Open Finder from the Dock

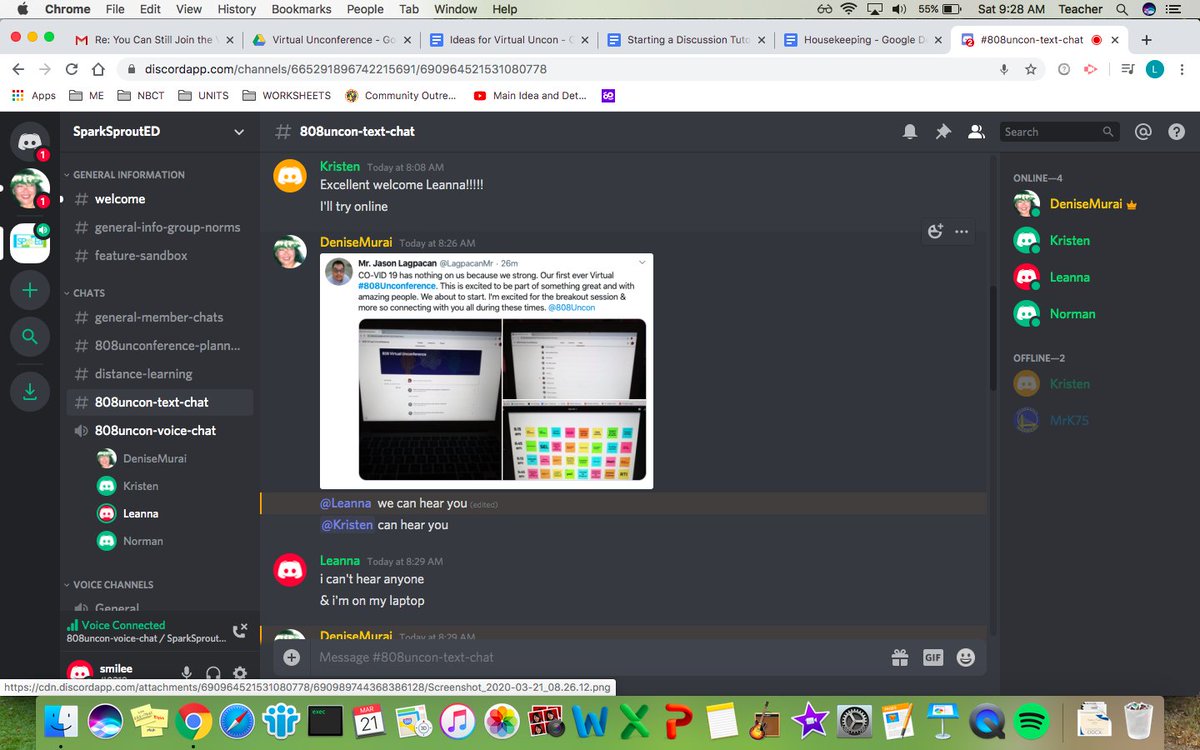tap(62, 720)
